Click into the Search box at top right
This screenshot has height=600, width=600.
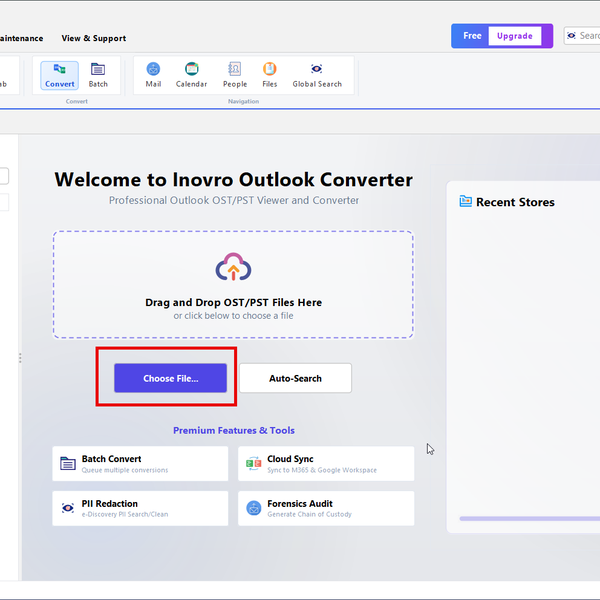point(582,36)
